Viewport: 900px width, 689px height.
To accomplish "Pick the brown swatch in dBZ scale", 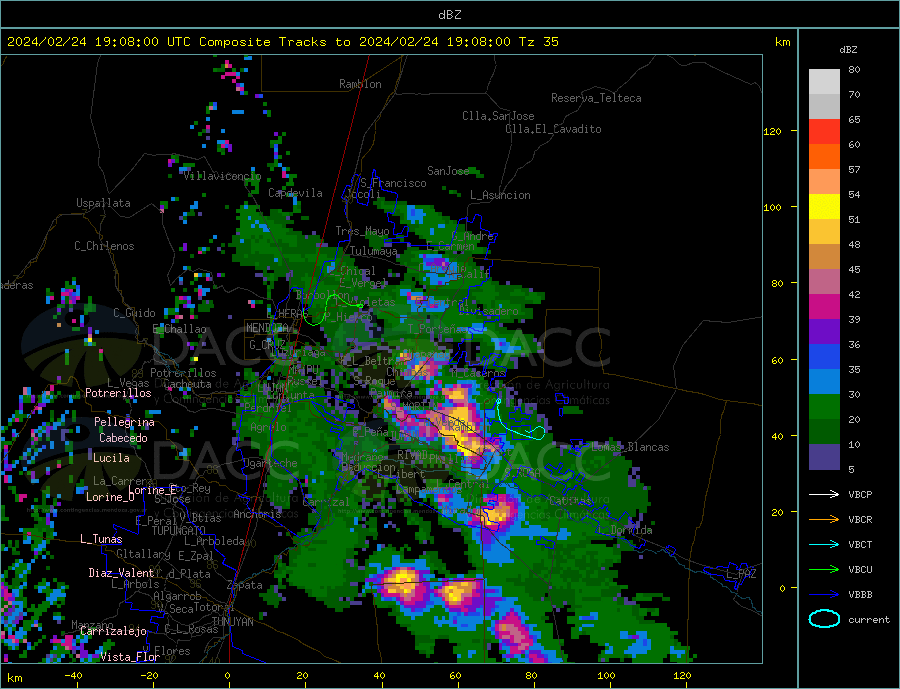I will (824, 257).
